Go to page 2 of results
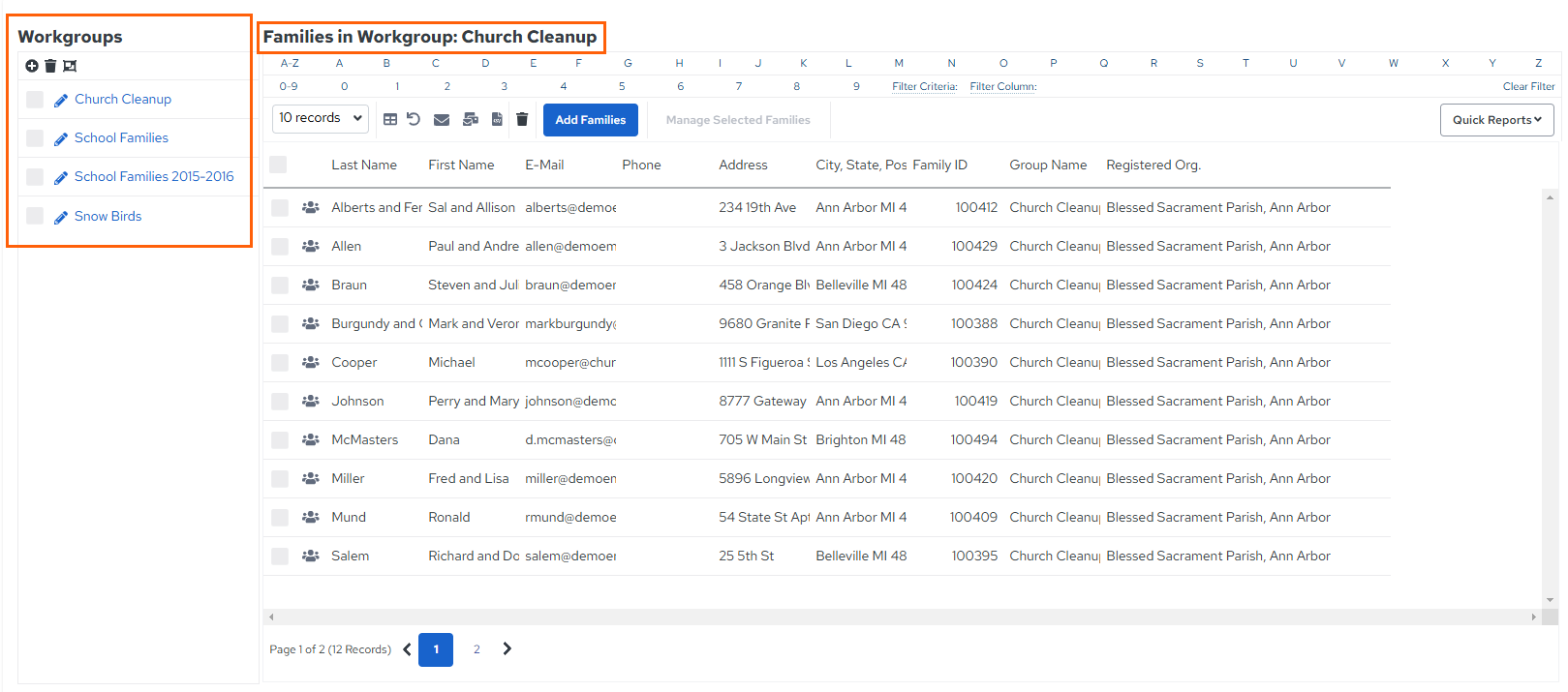The height and width of the screenshot is (692, 1568). pyautogui.click(x=477, y=649)
